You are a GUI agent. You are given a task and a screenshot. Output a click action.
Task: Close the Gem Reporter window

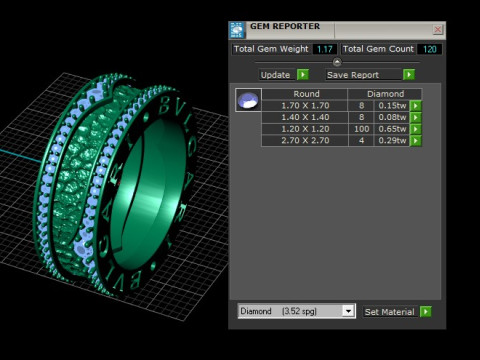tap(438, 29)
